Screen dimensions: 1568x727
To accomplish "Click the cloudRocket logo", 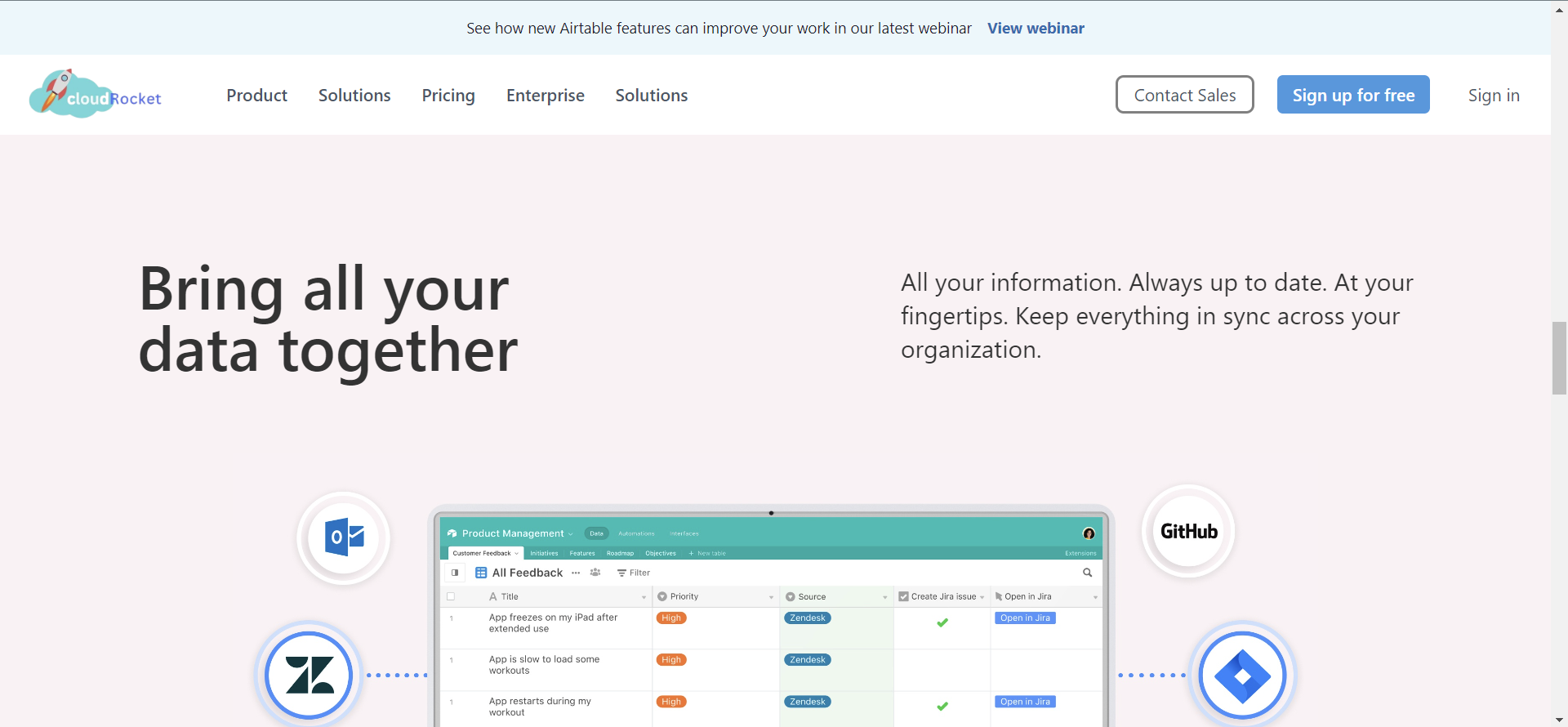I will [x=96, y=95].
